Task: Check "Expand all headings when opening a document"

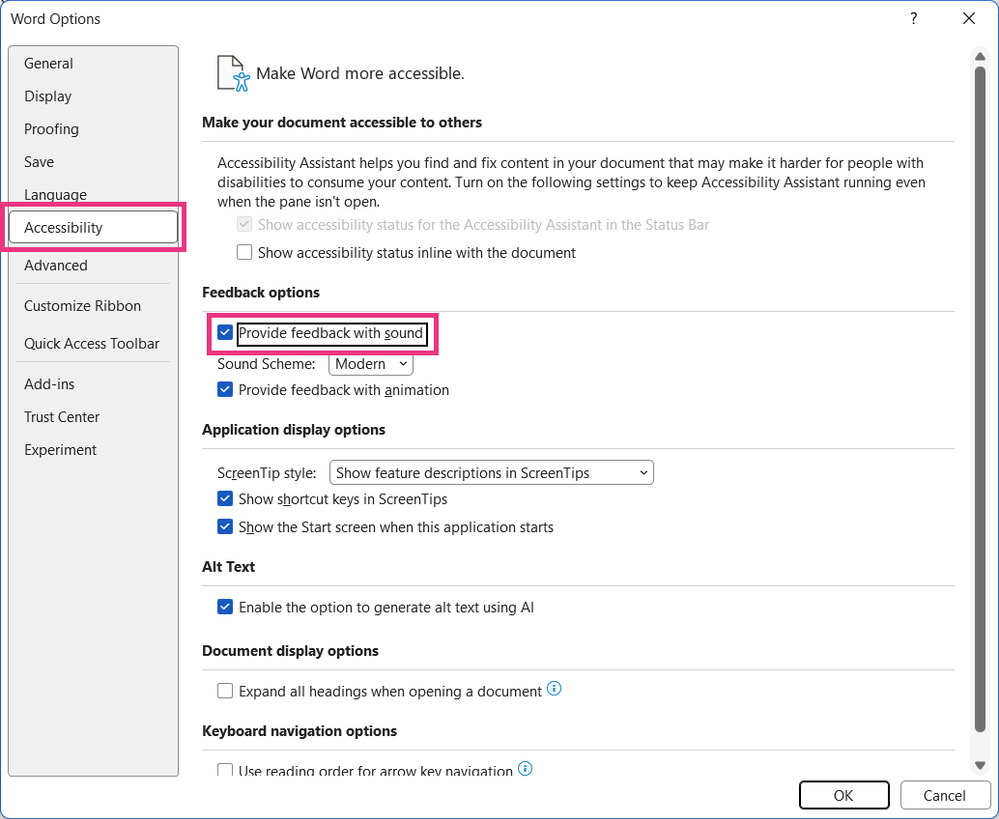Action: (x=225, y=689)
